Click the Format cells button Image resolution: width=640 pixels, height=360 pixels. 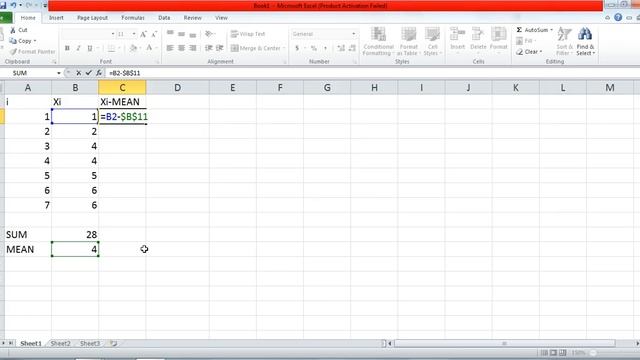tap(498, 40)
